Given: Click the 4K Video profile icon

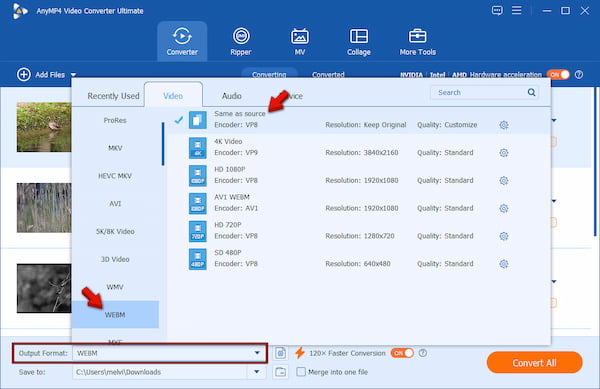Looking at the screenshot, I should coord(197,148).
